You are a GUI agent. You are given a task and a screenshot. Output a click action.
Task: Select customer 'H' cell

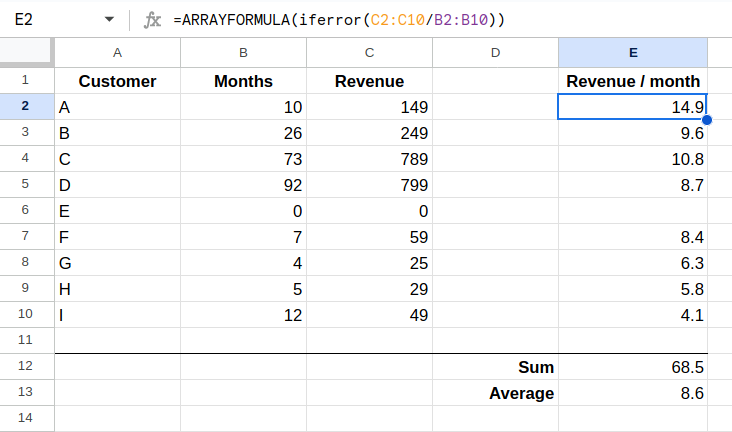[x=118, y=289]
